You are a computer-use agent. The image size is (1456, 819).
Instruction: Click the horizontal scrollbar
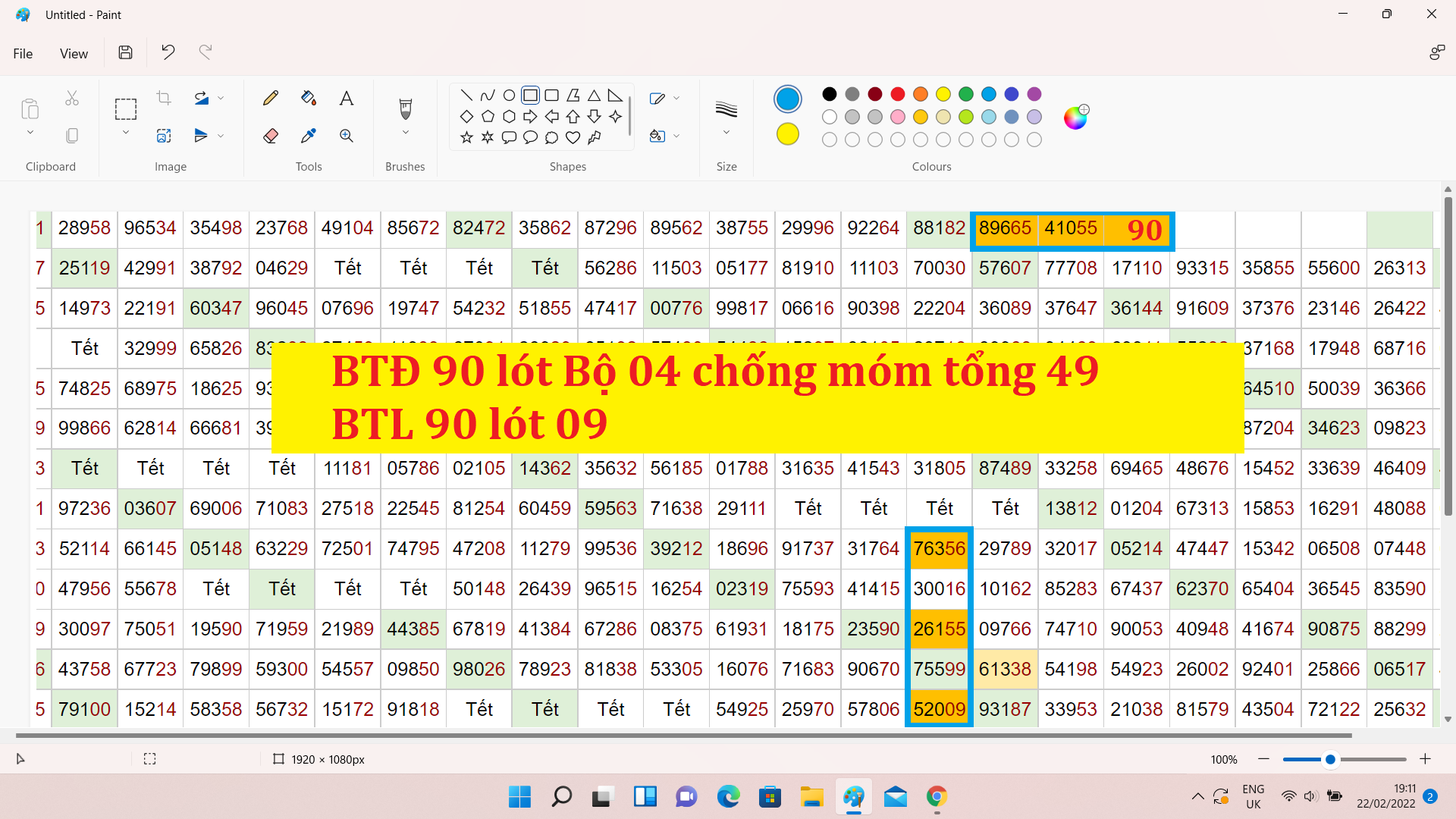(x=683, y=735)
